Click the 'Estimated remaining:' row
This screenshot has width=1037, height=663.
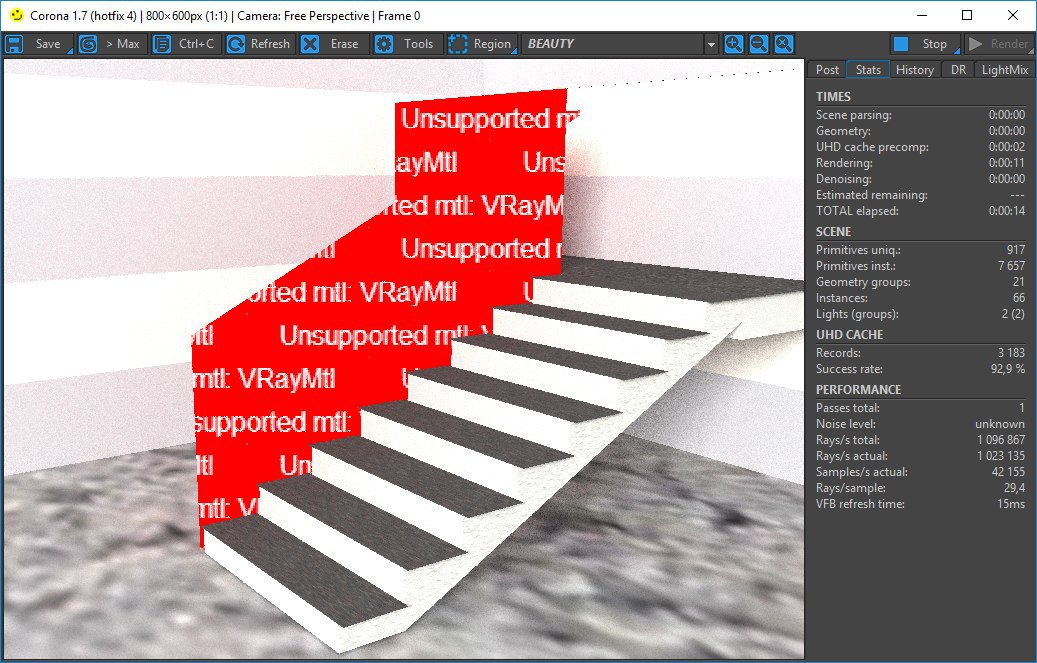click(x=920, y=195)
